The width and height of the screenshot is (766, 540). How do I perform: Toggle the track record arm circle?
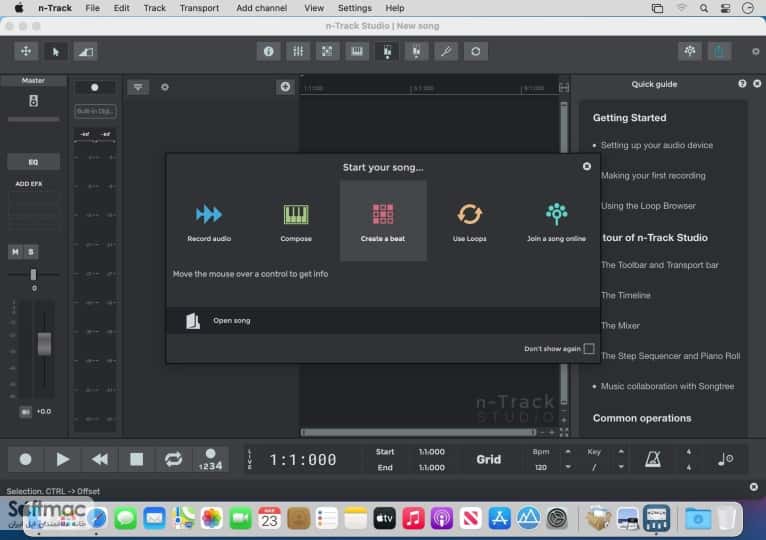pyautogui.click(x=95, y=87)
